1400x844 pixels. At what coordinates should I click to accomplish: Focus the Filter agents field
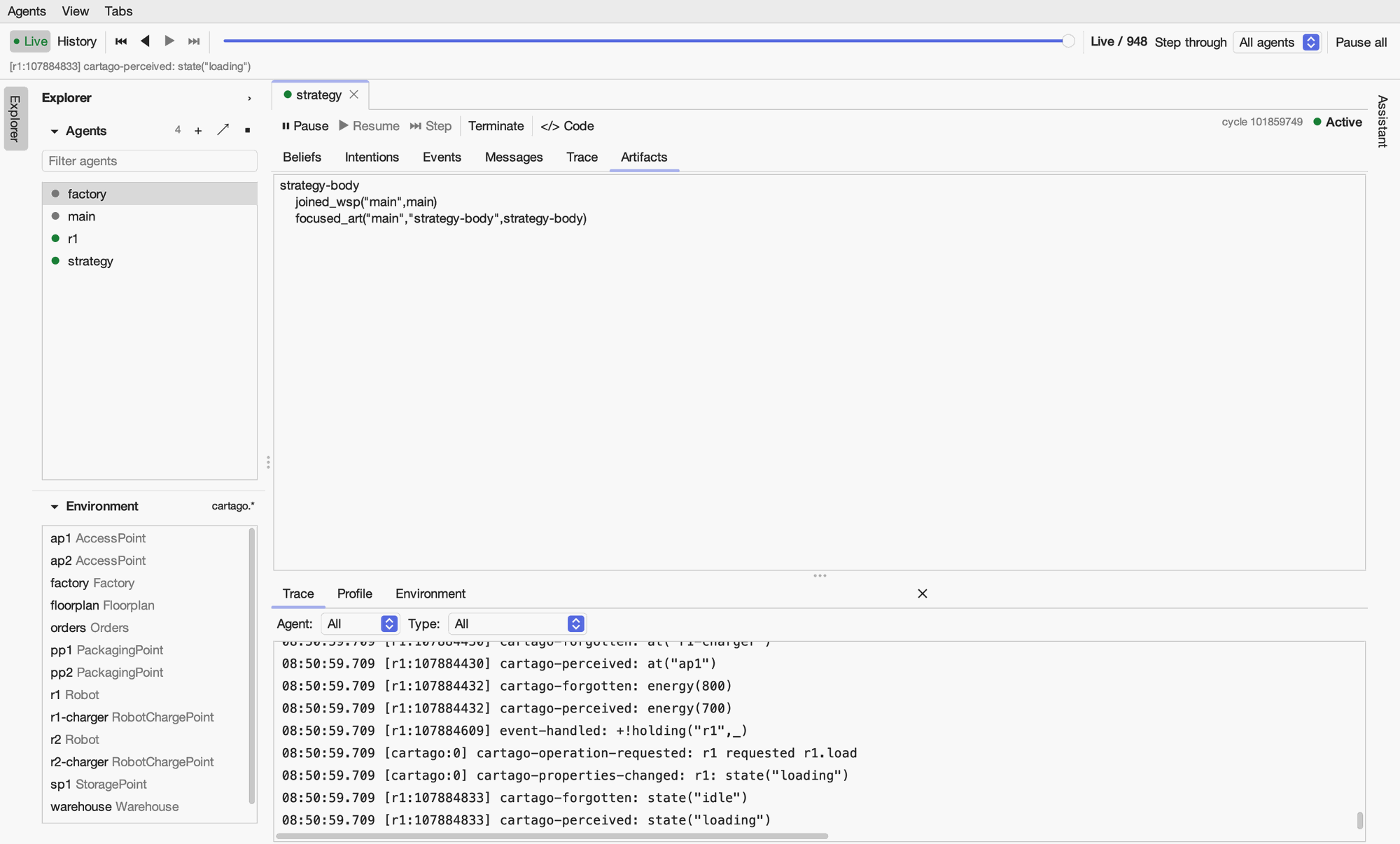point(150,161)
